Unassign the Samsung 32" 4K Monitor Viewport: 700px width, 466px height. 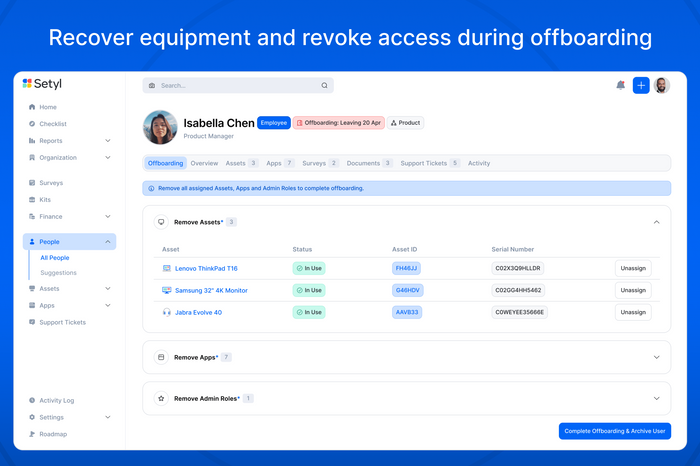pos(633,290)
